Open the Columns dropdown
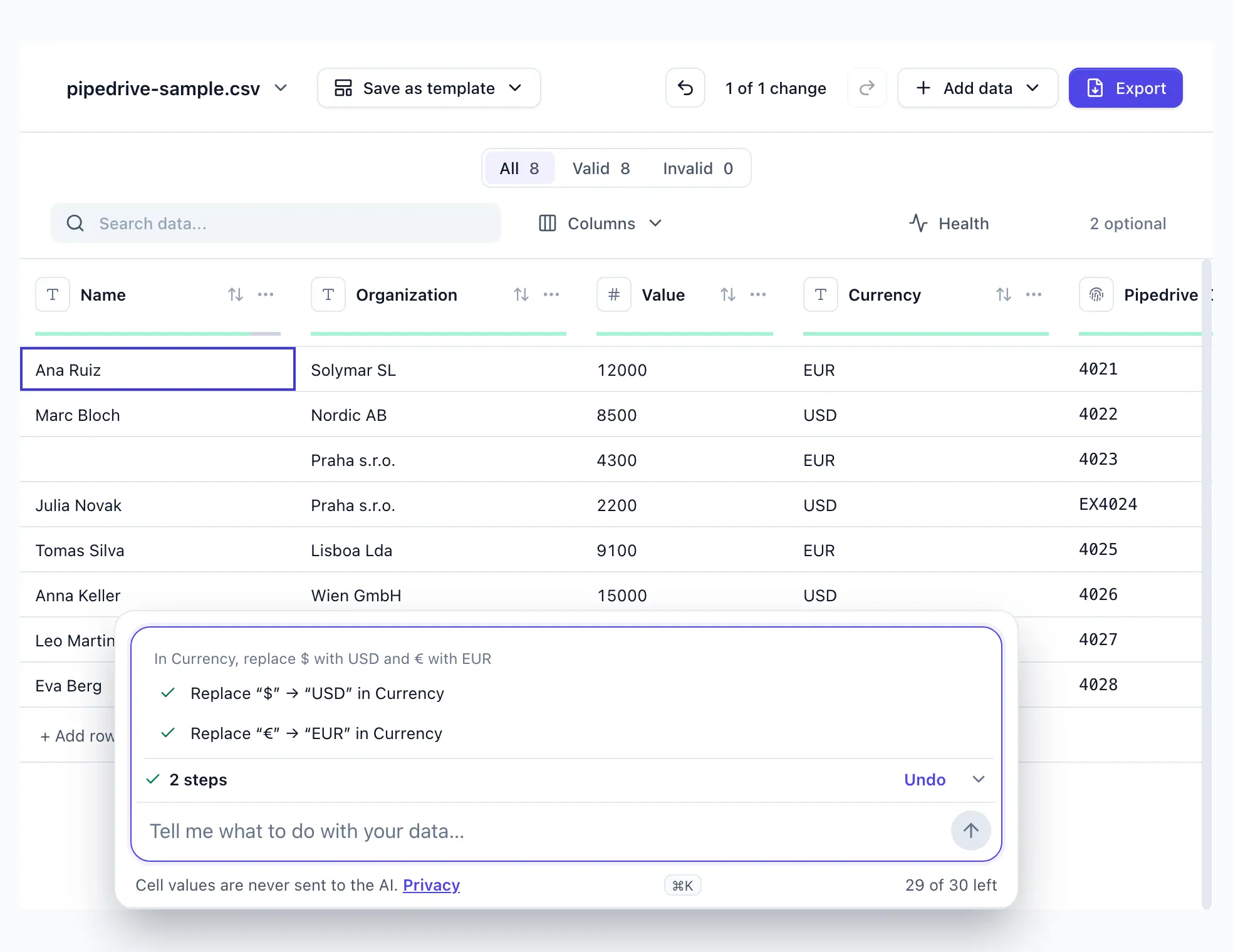The width and height of the screenshot is (1233, 952). point(600,224)
